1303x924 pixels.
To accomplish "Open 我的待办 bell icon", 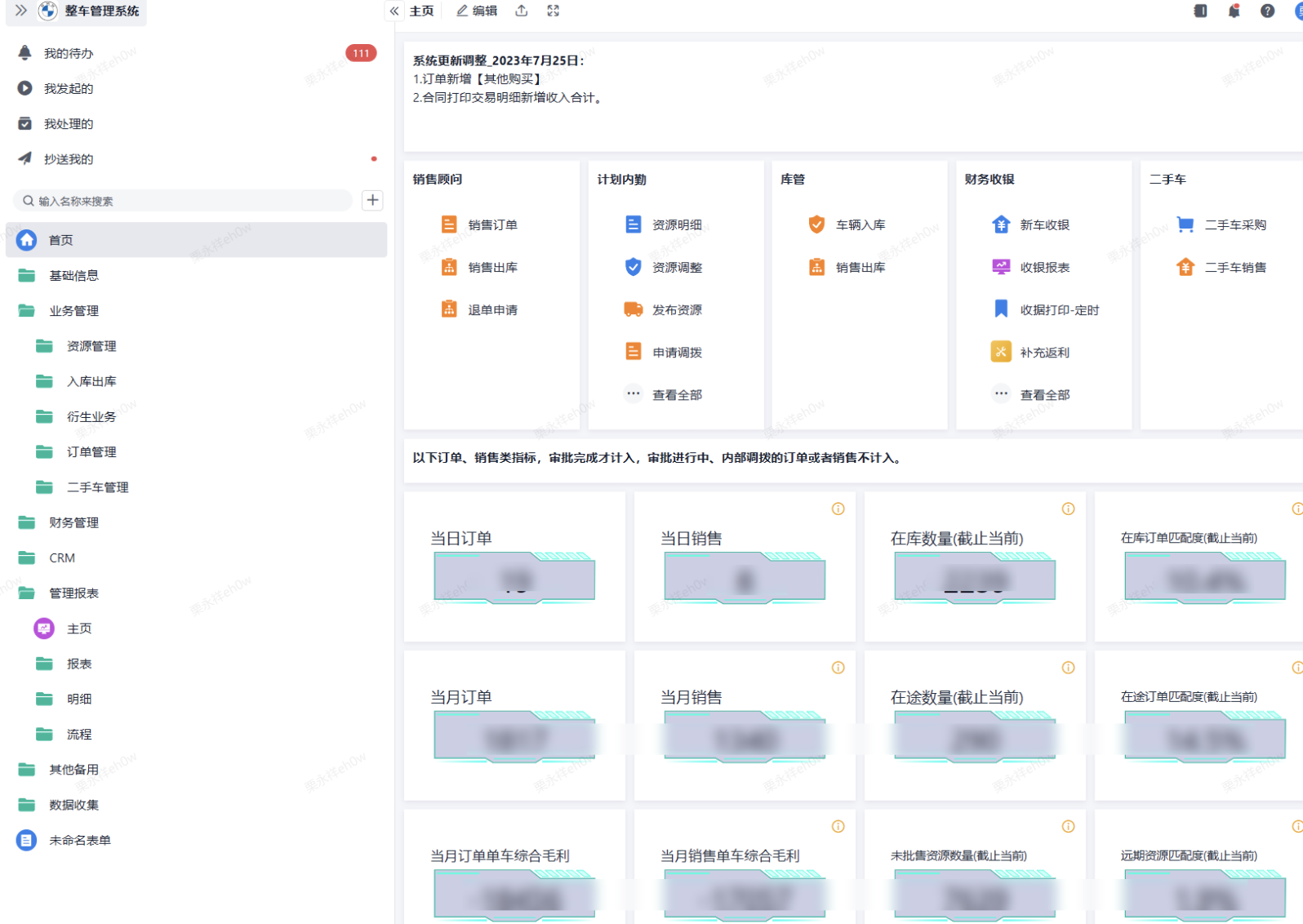I will click(25, 53).
